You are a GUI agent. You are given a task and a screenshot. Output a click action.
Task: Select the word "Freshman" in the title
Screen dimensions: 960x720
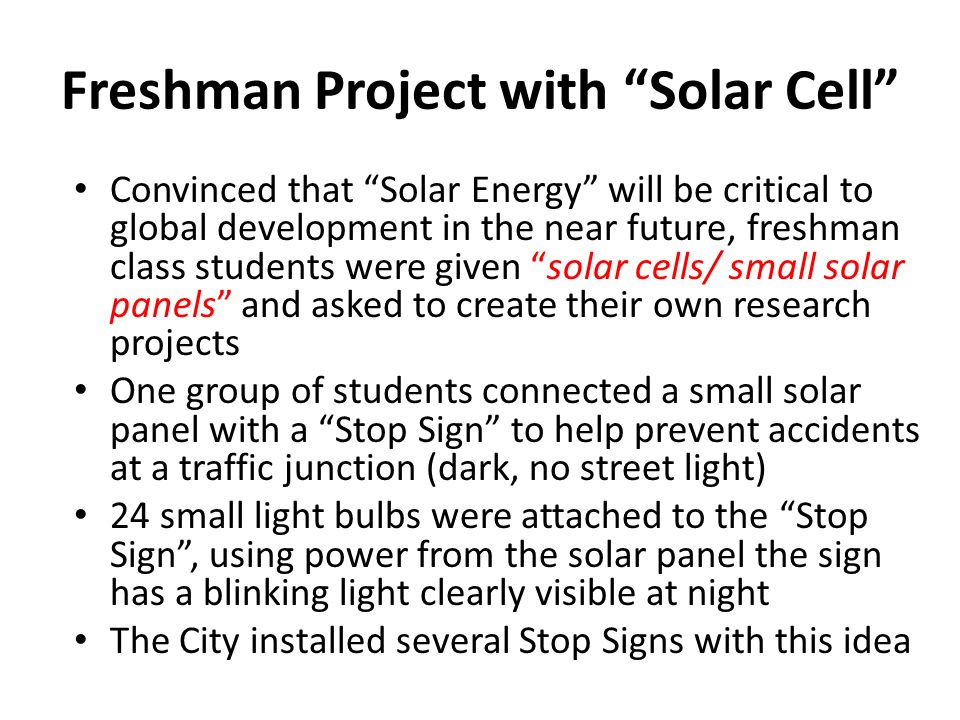tap(181, 91)
